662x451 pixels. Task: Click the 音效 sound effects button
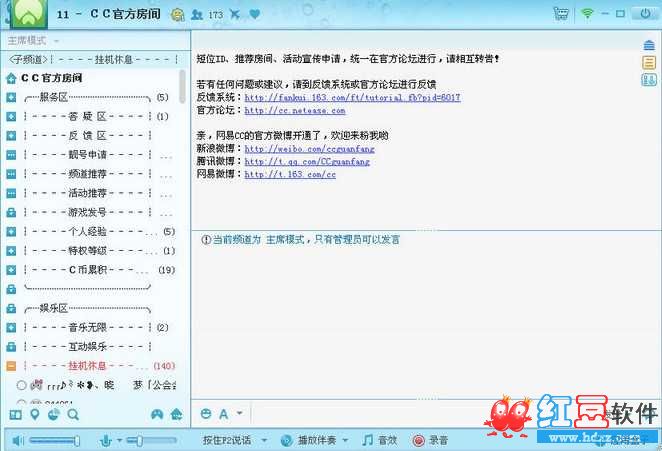point(380,440)
